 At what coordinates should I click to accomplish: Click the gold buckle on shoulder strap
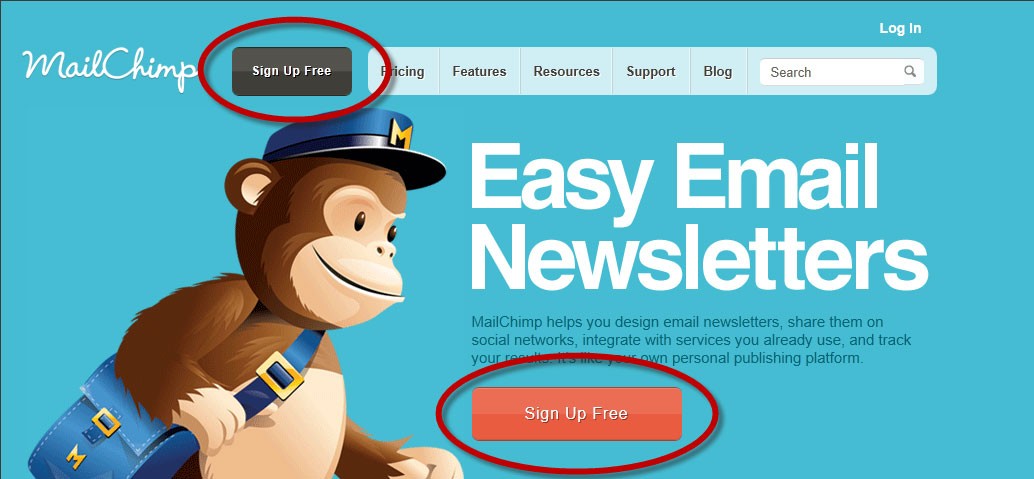[x=280, y=375]
